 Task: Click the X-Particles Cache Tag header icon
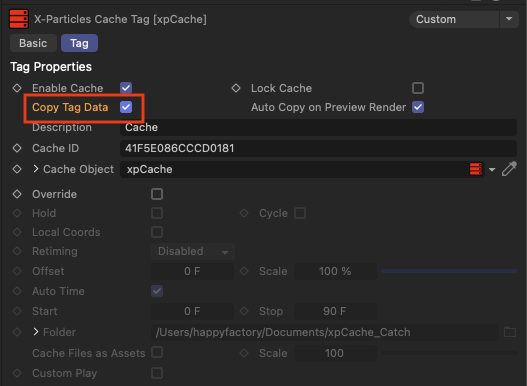click(18, 19)
